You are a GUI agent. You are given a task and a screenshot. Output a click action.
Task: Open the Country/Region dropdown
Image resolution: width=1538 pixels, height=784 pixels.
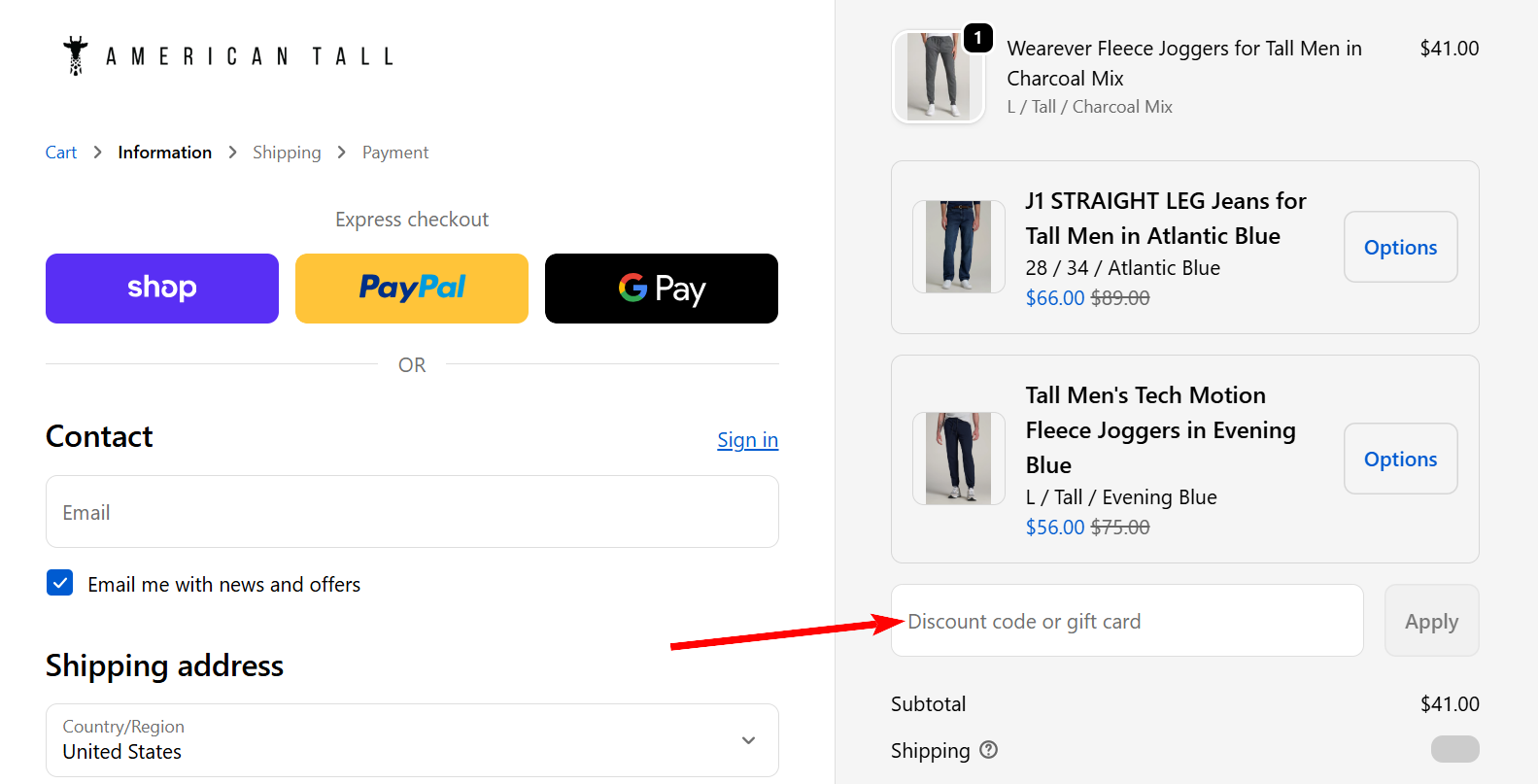click(412, 740)
